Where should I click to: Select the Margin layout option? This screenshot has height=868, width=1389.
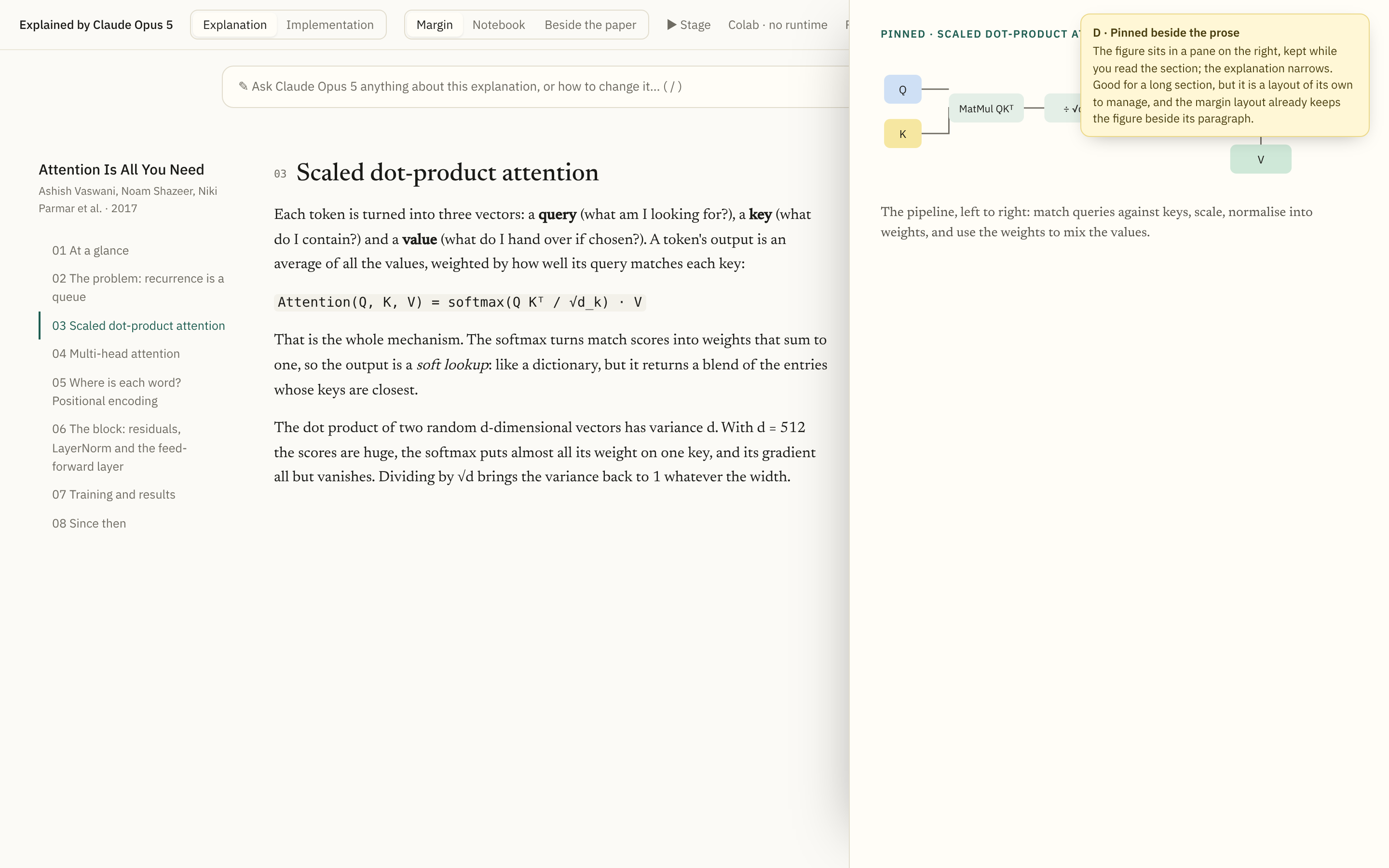[x=434, y=25]
